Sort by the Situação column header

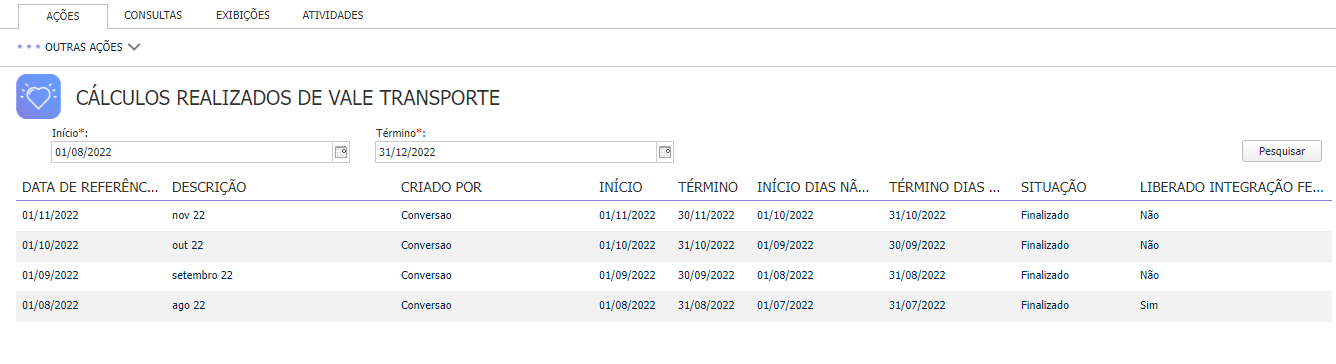1053,187
